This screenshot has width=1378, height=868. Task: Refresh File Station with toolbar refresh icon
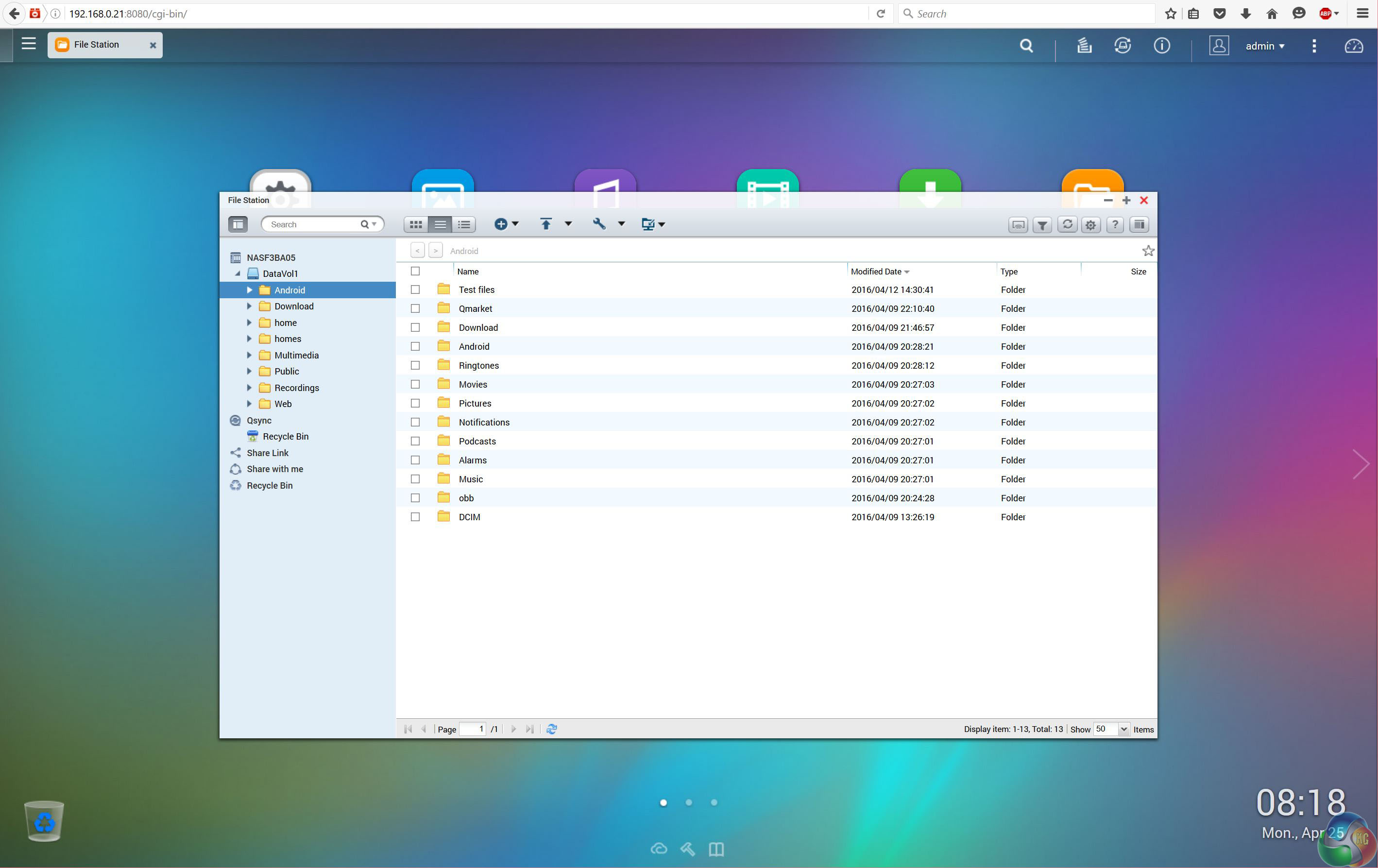[x=1067, y=225]
